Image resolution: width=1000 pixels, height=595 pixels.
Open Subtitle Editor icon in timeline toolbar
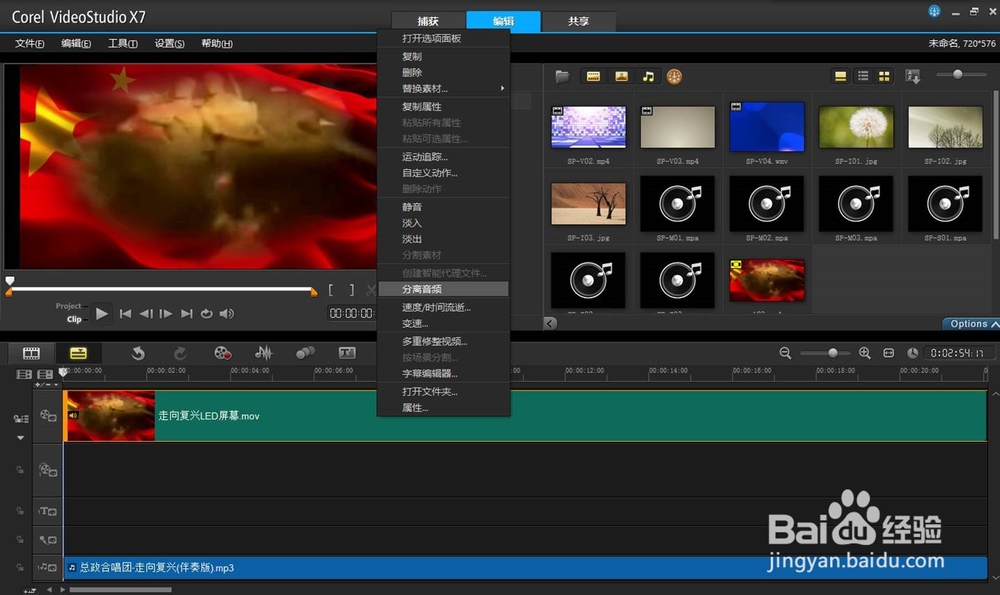347,353
